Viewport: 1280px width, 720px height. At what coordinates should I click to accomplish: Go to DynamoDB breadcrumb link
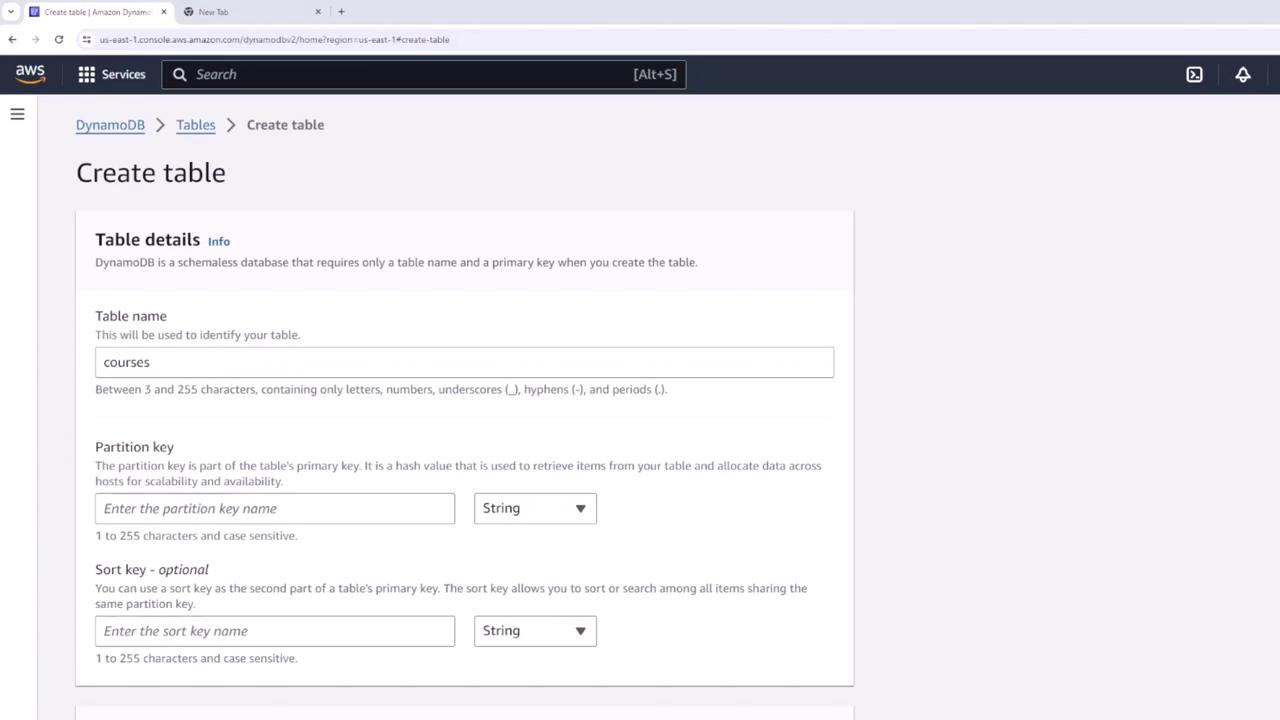click(110, 125)
